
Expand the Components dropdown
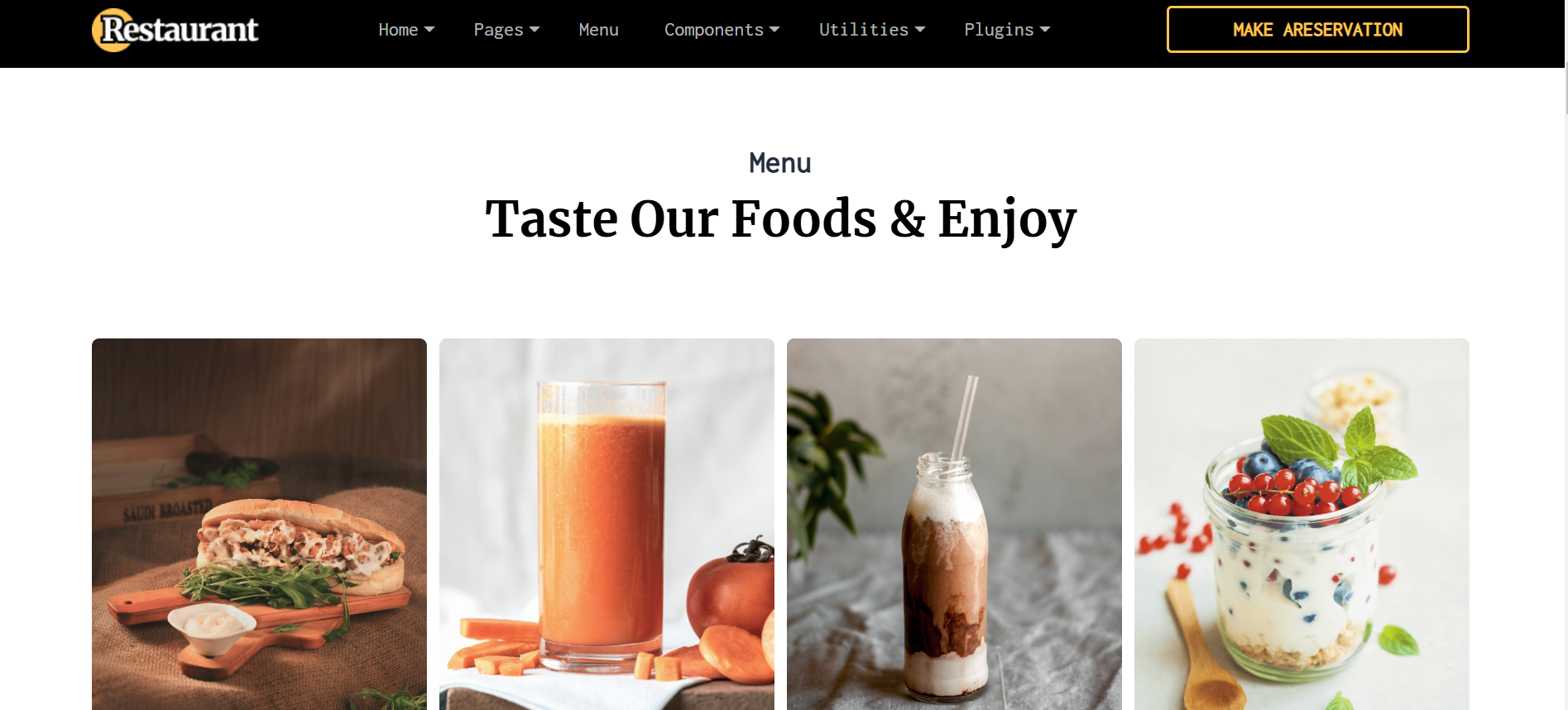click(x=722, y=30)
